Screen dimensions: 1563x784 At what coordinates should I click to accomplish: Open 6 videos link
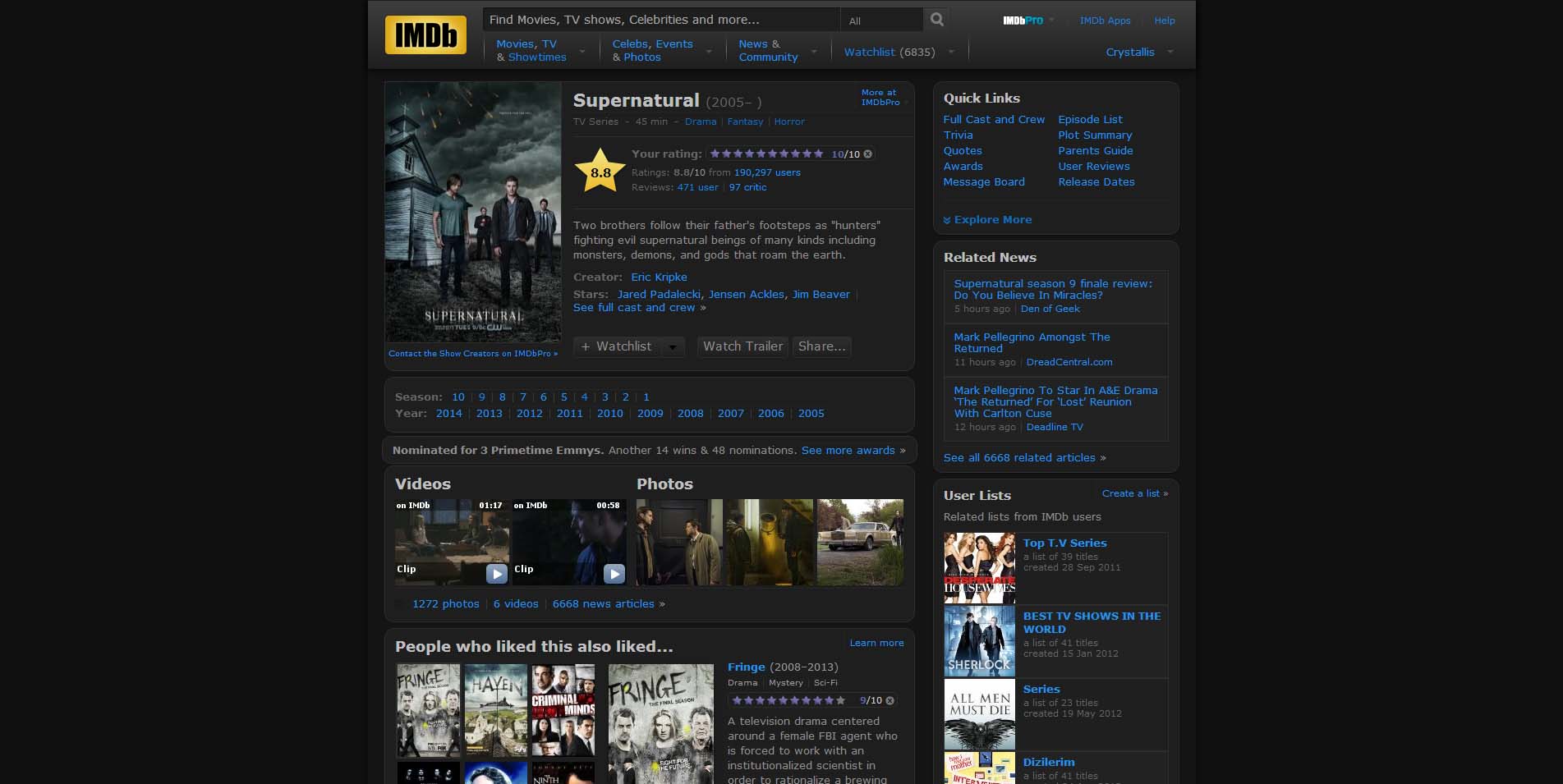pyautogui.click(x=516, y=604)
